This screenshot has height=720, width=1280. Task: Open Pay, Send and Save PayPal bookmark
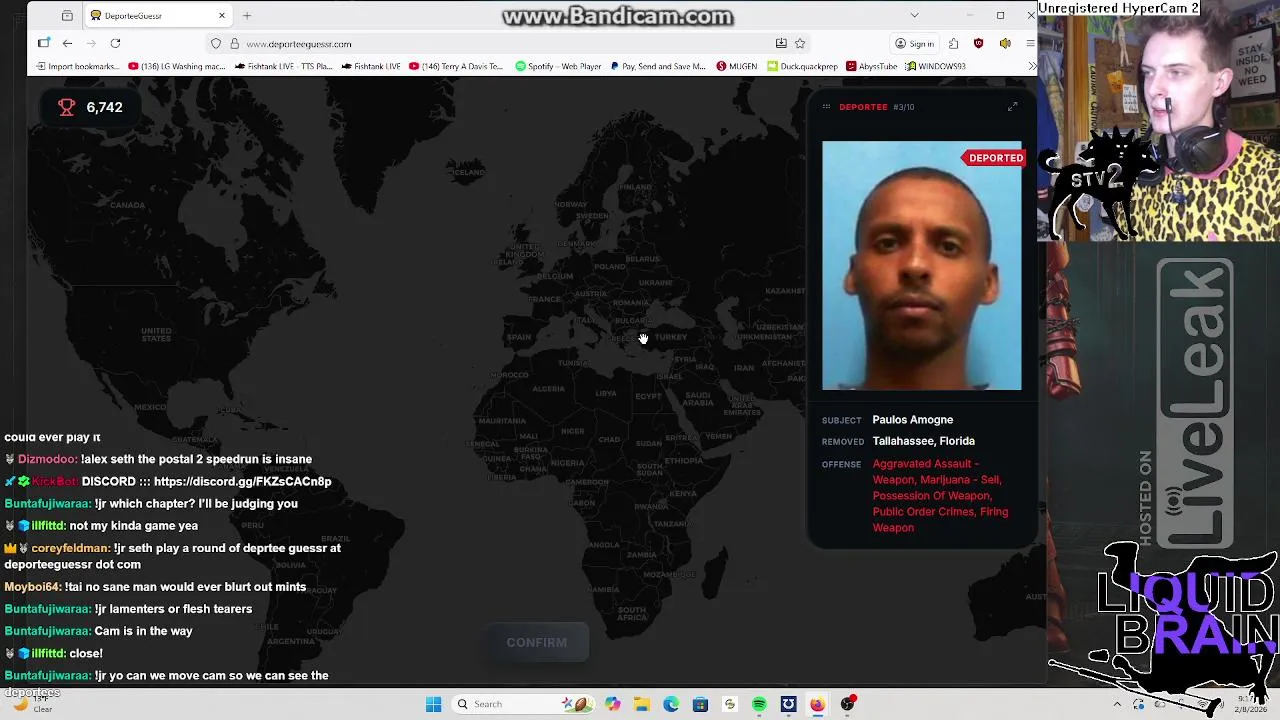(x=658, y=66)
